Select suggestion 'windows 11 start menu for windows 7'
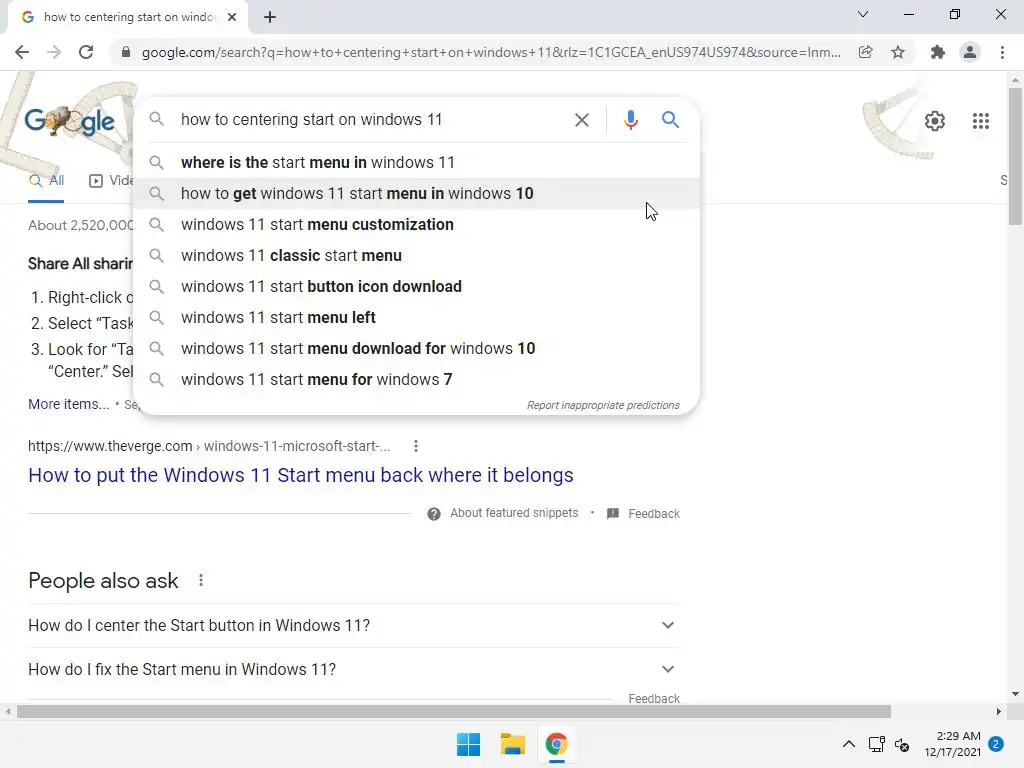This screenshot has height=768, width=1024. [x=416, y=379]
